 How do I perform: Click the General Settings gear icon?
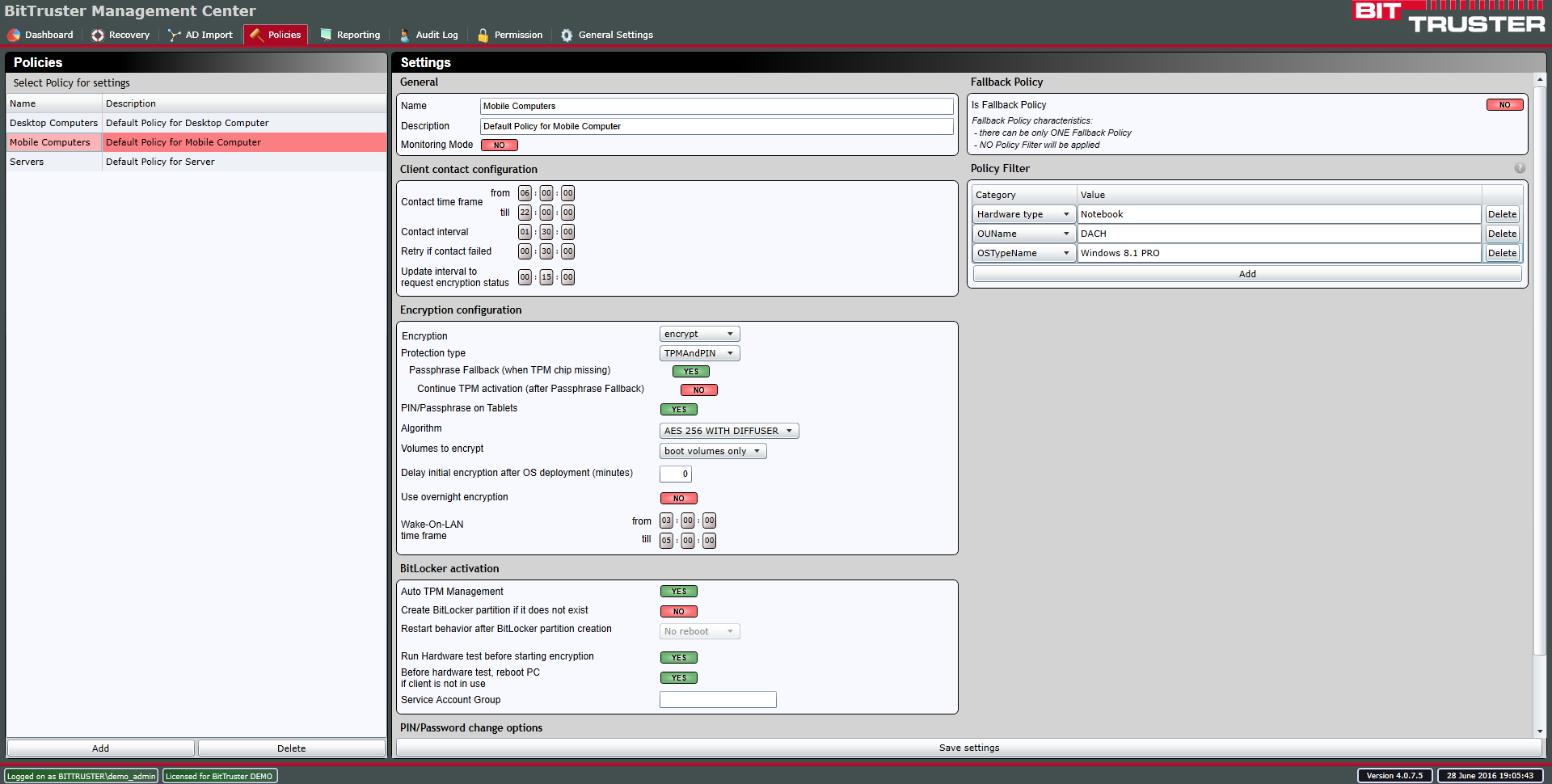click(567, 35)
